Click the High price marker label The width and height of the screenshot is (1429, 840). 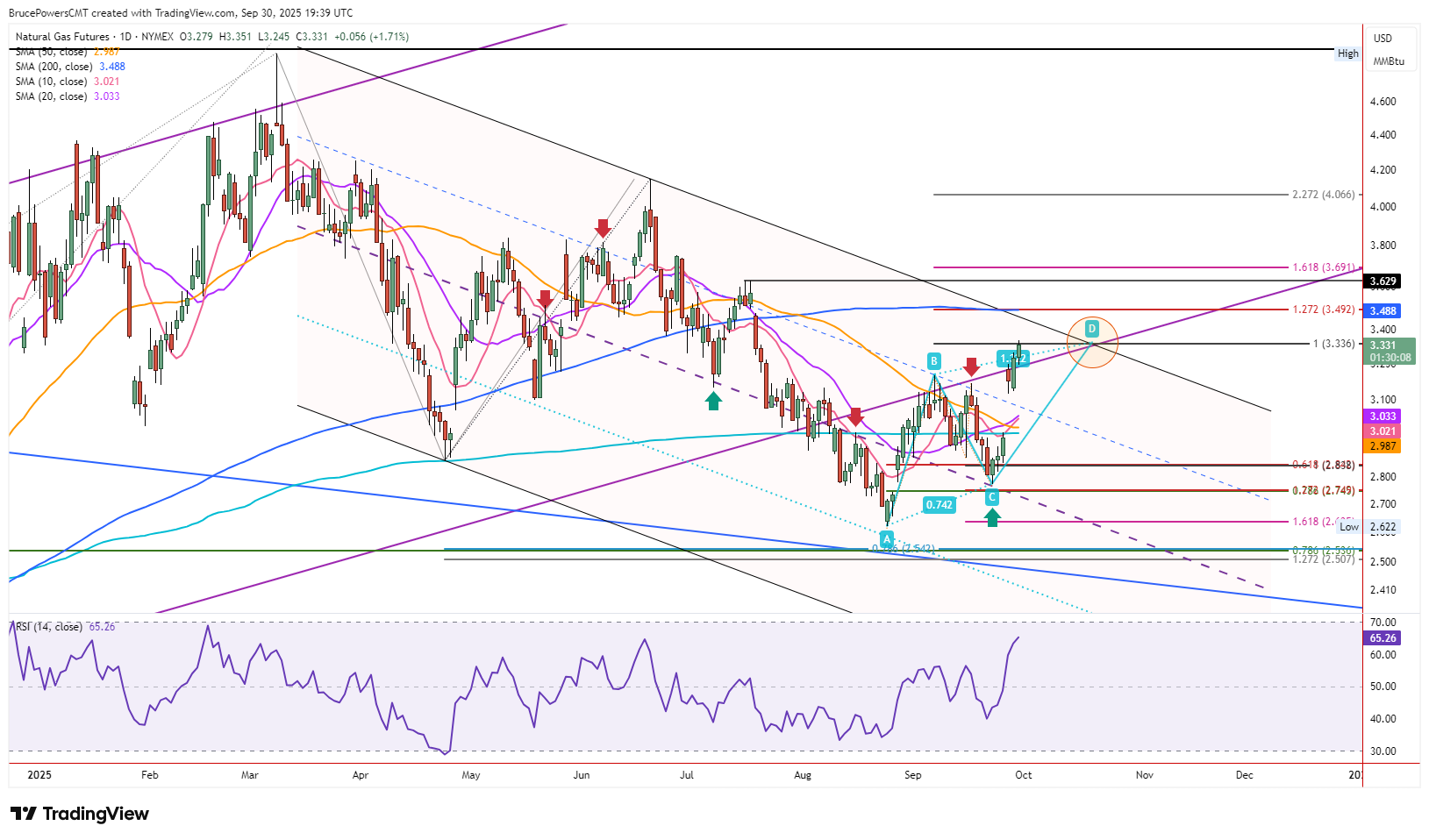[1348, 53]
